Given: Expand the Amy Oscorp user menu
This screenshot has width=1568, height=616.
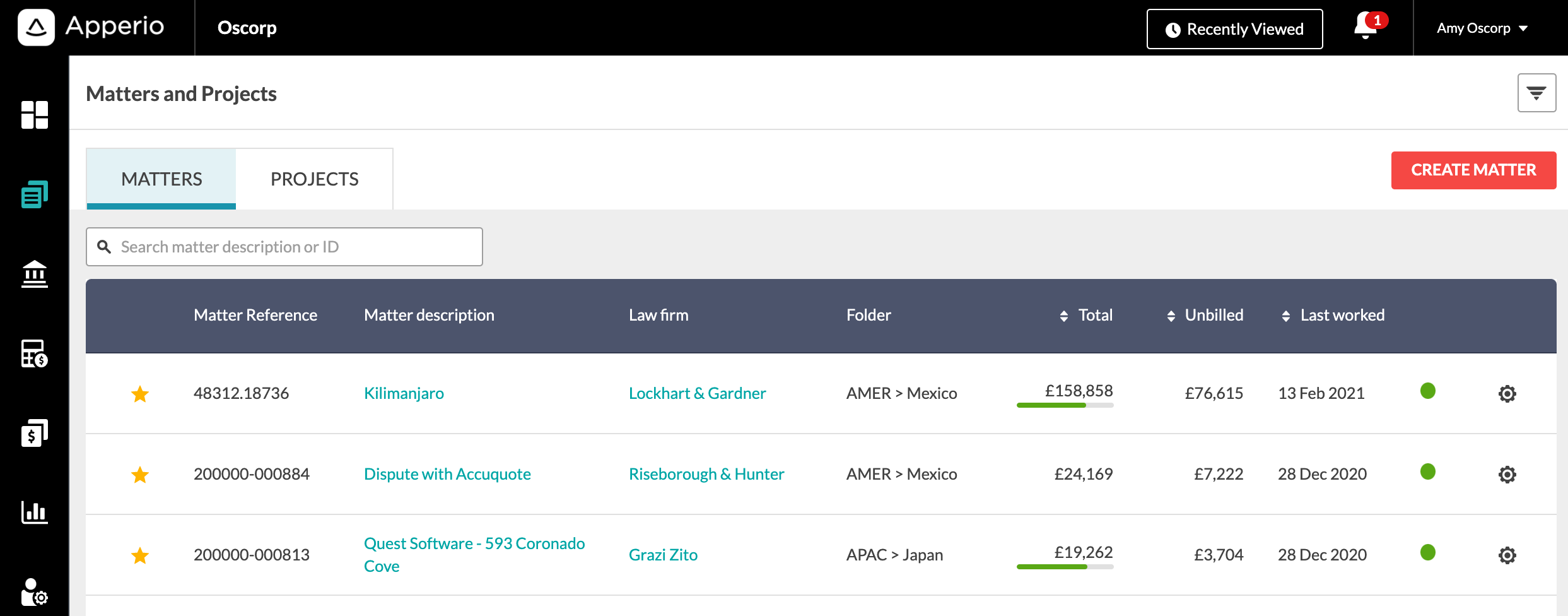Looking at the screenshot, I should 1482,28.
